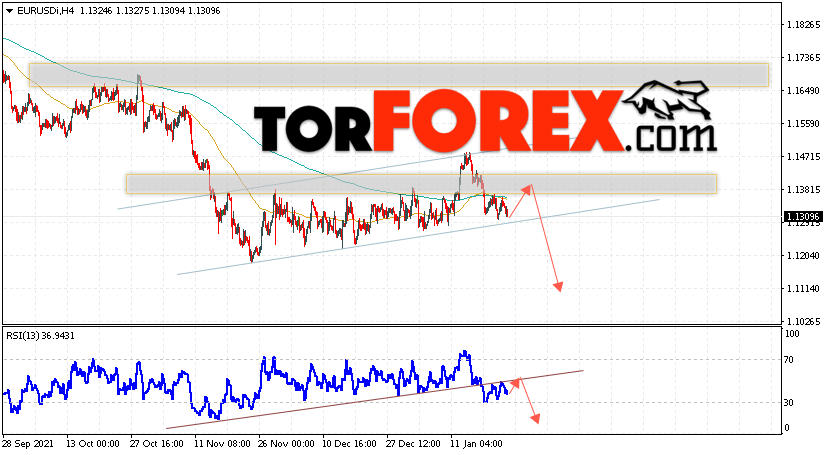This screenshot has width=827, height=455.
Task: Click the 11 Jan 04:00 time label
Action: pyautogui.click(x=477, y=444)
